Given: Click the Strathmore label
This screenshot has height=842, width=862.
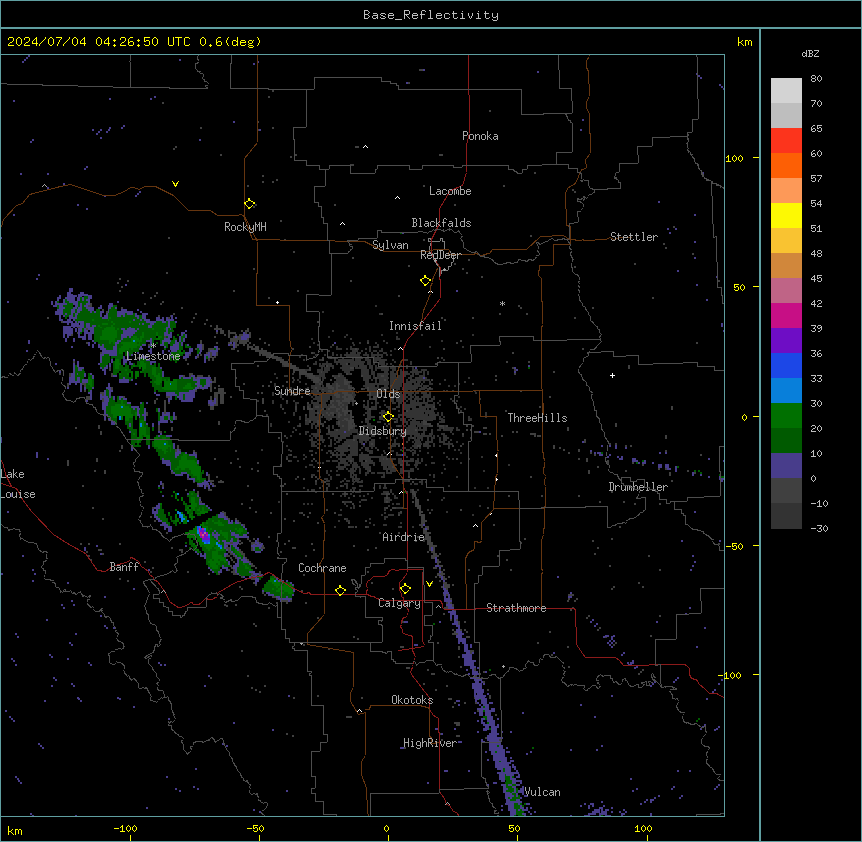Looking at the screenshot, I should (x=516, y=608).
